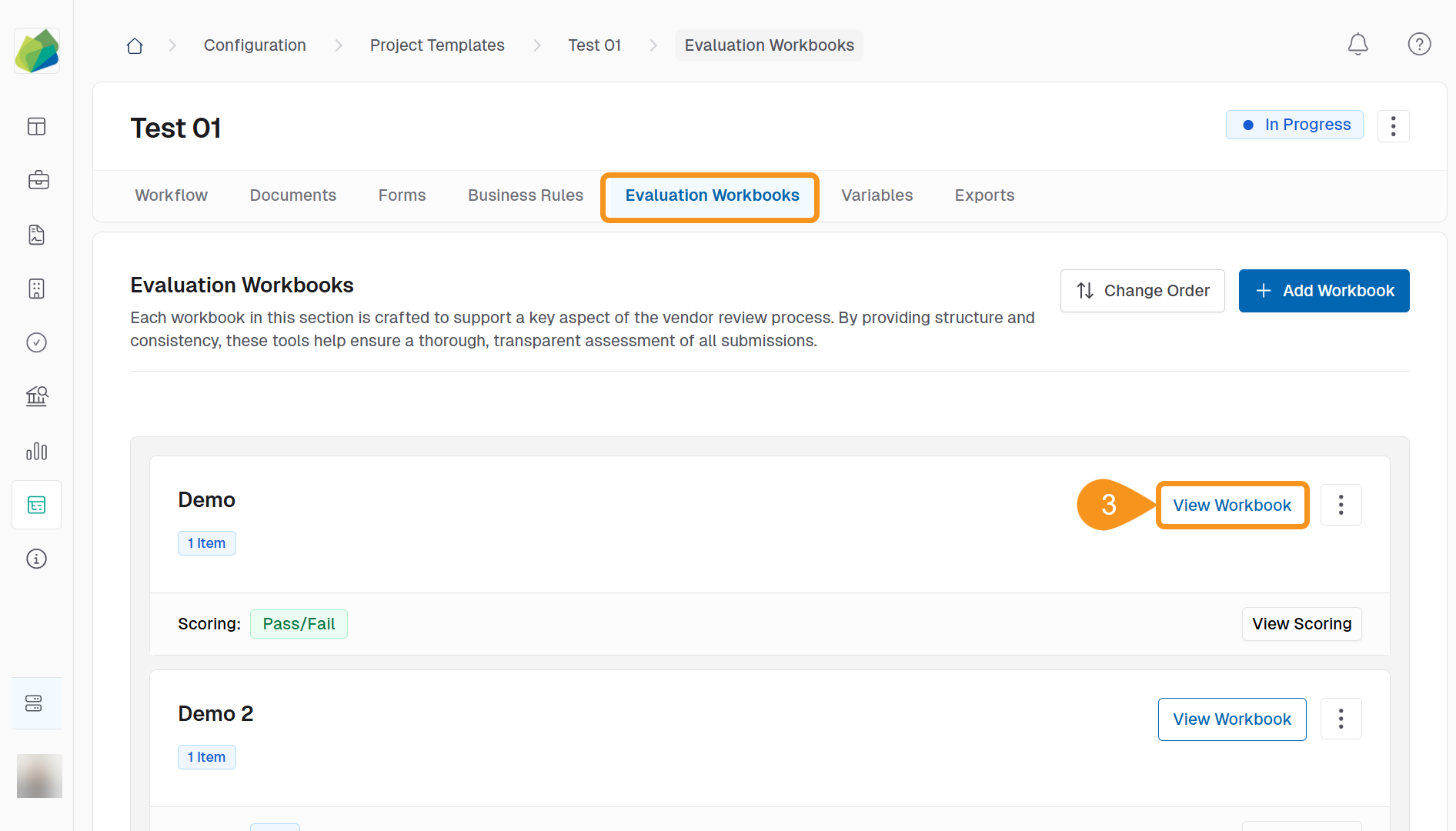Expand the Demo 2 workbook options menu

[1341, 719]
